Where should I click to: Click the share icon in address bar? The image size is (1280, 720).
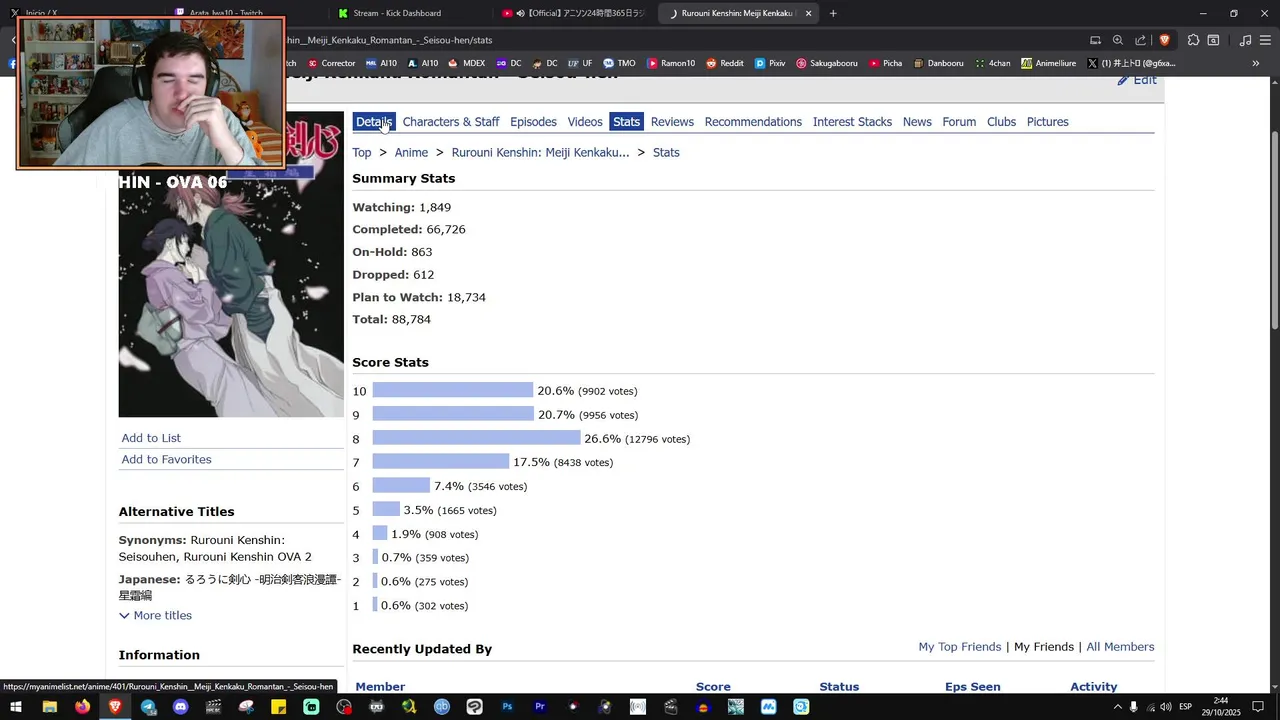click(x=1141, y=40)
